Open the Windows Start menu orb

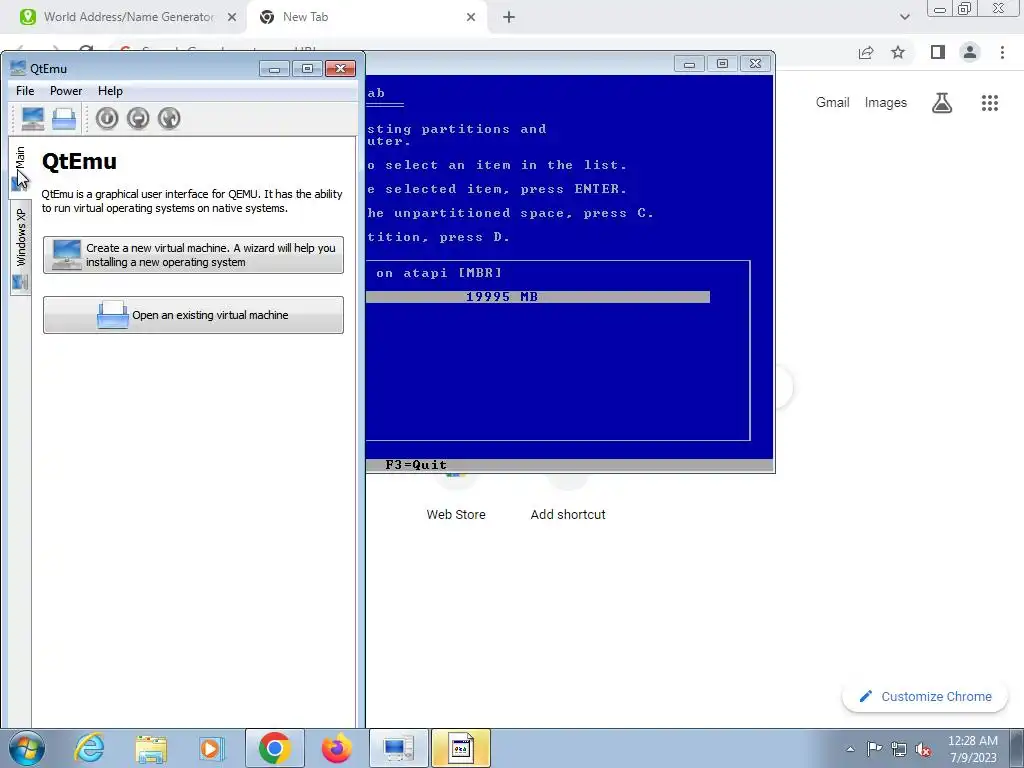(26, 748)
